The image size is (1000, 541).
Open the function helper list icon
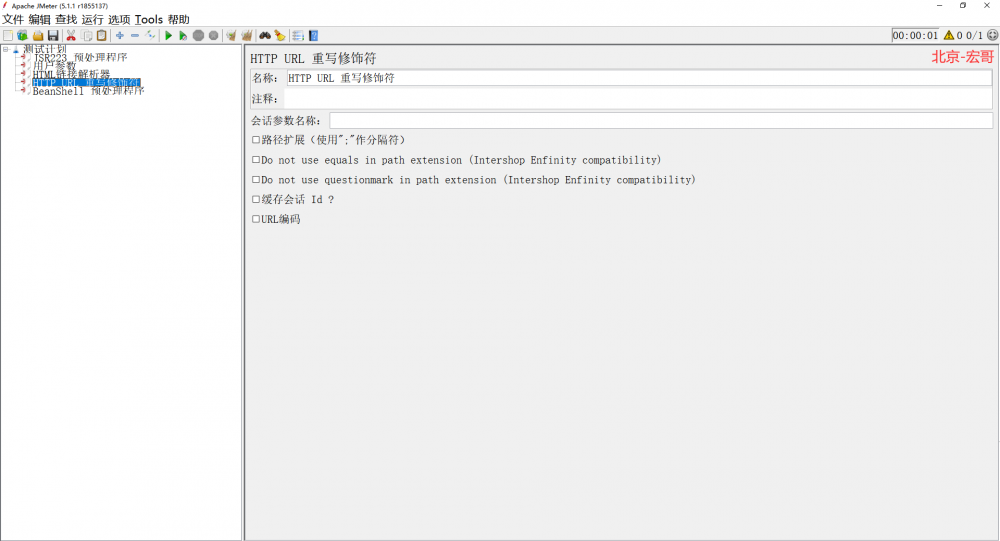(298, 36)
